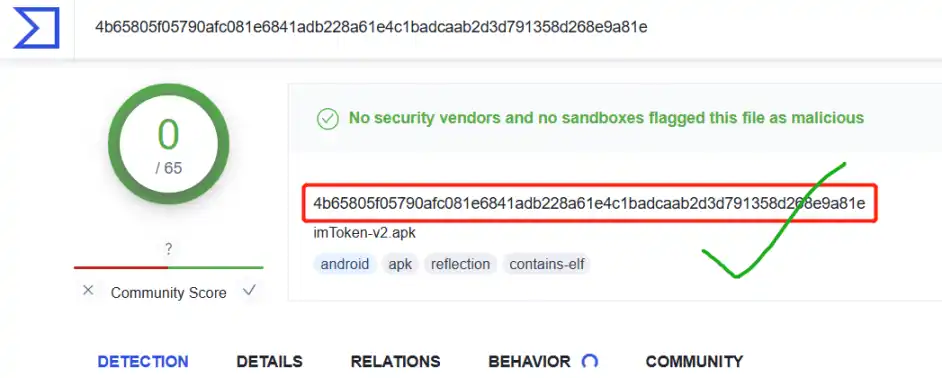The width and height of the screenshot is (942, 378).
Task: Select the contains-elf tag
Action: 547,264
